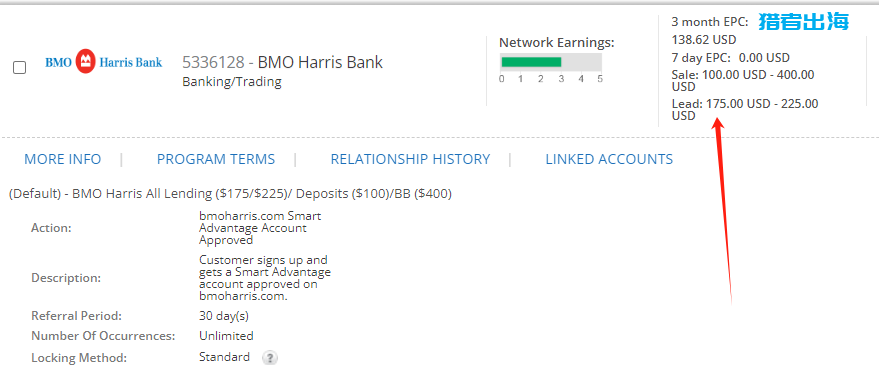Open the 5336128 - BMO Harris Bank advertiser name

[x=283, y=62]
